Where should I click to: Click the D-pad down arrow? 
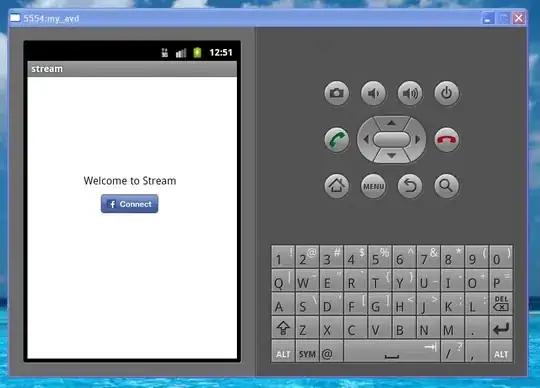[x=392, y=156]
